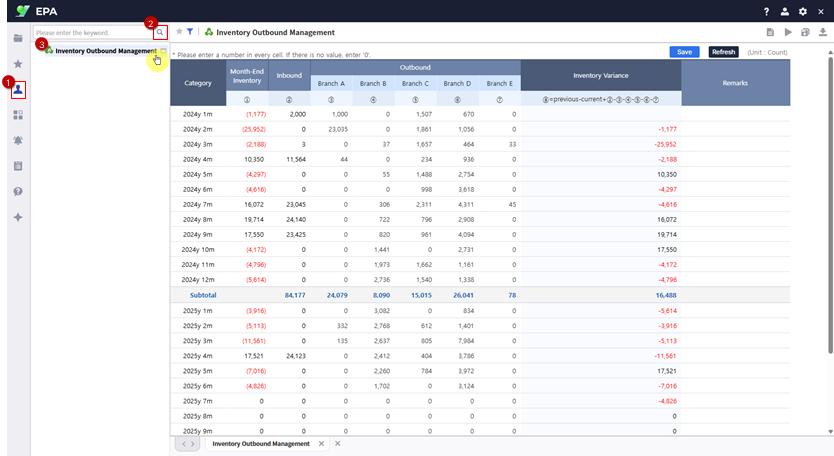Image resolution: width=834 pixels, height=456 pixels.
Task: Open favorites star in left sidebar
Action: click(18, 64)
